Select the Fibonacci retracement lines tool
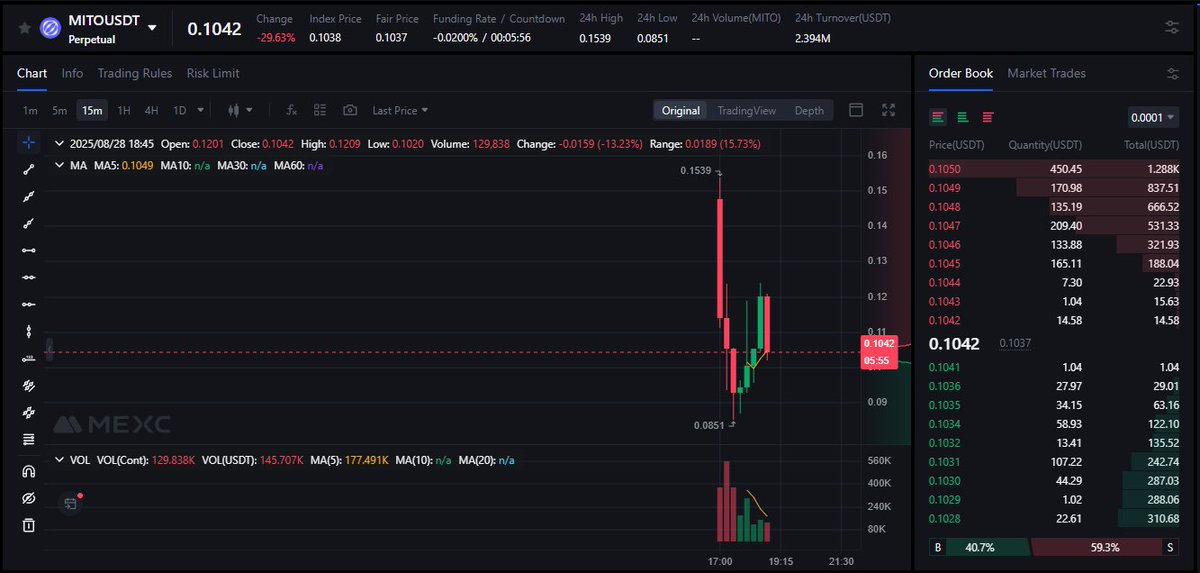 [x=29, y=439]
